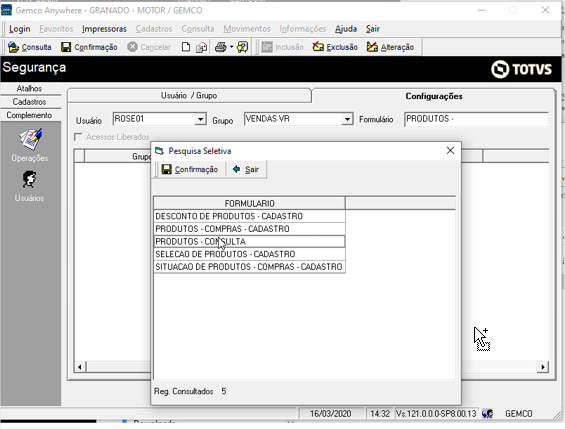
Task: Click Sair button in the dialog
Action: click(246, 169)
